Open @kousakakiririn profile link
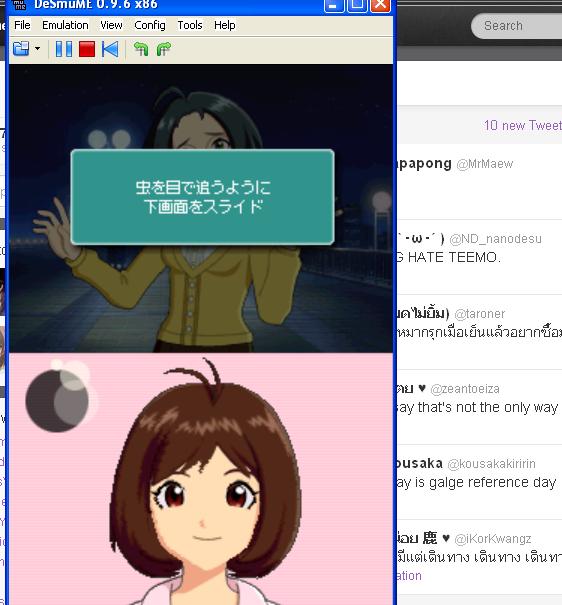This screenshot has height=605, width=562. [491, 463]
